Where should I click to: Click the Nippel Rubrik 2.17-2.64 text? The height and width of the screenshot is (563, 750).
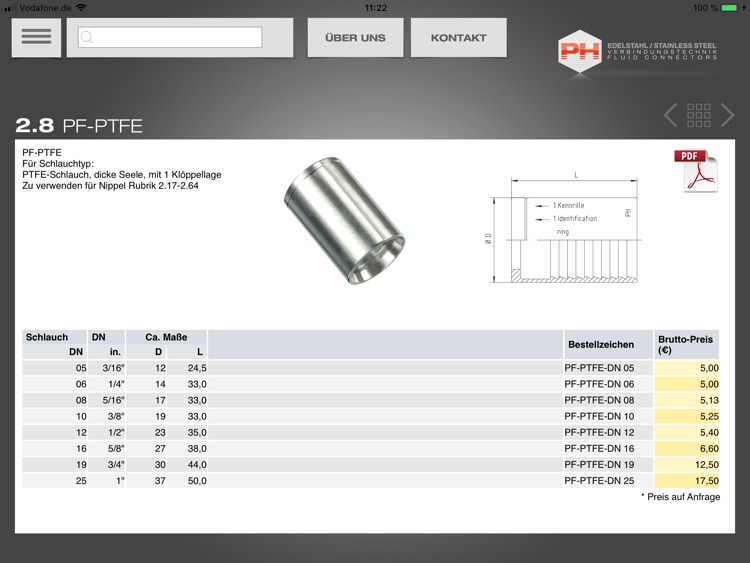tap(148, 186)
